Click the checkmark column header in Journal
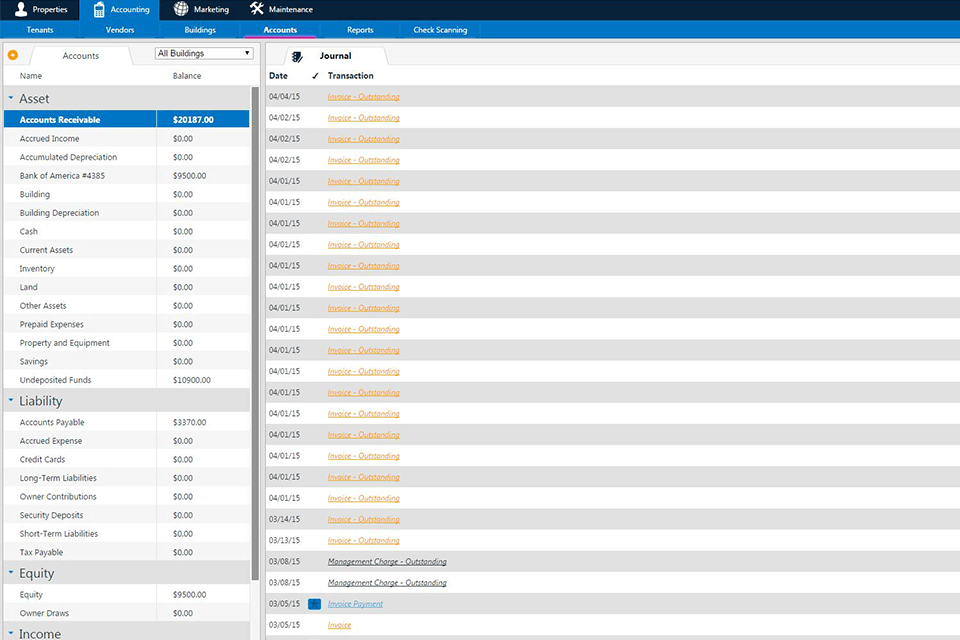The height and width of the screenshot is (640, 960). point(317,75)
